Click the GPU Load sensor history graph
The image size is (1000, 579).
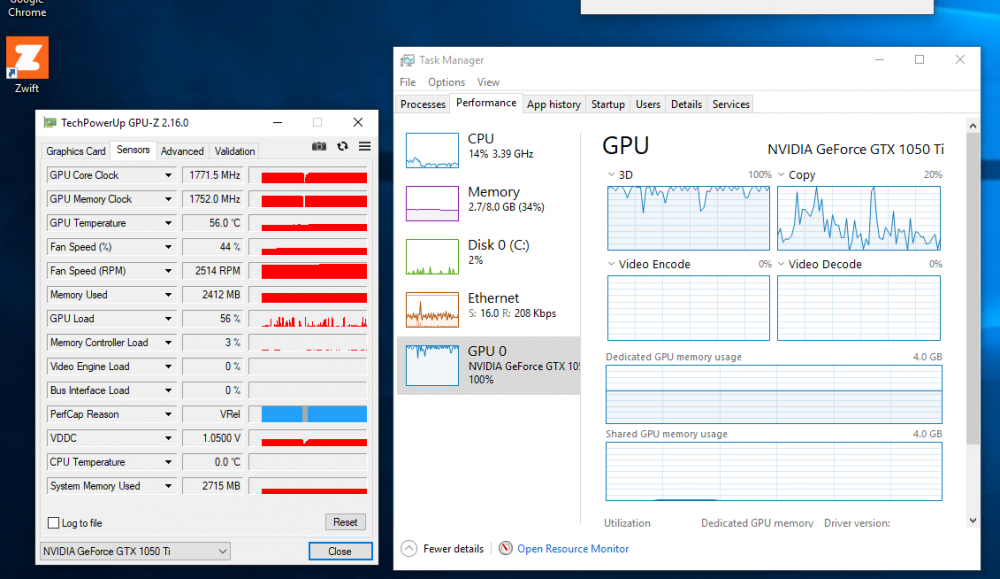click(x=308, y=319)
